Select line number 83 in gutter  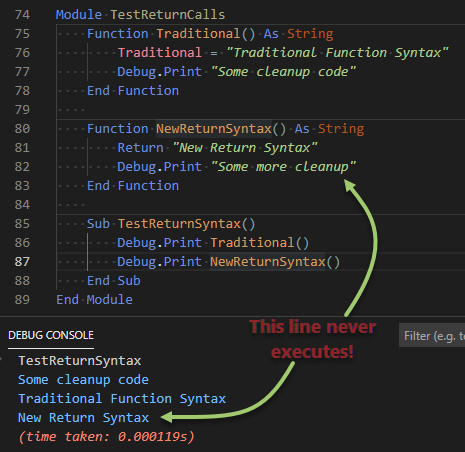coord(22,186)
